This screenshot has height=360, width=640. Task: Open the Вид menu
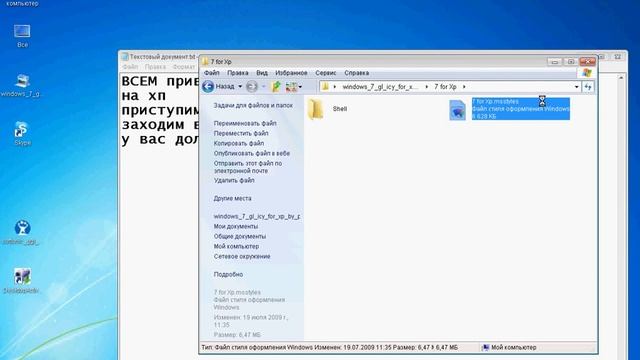click(x=262, y=73)
